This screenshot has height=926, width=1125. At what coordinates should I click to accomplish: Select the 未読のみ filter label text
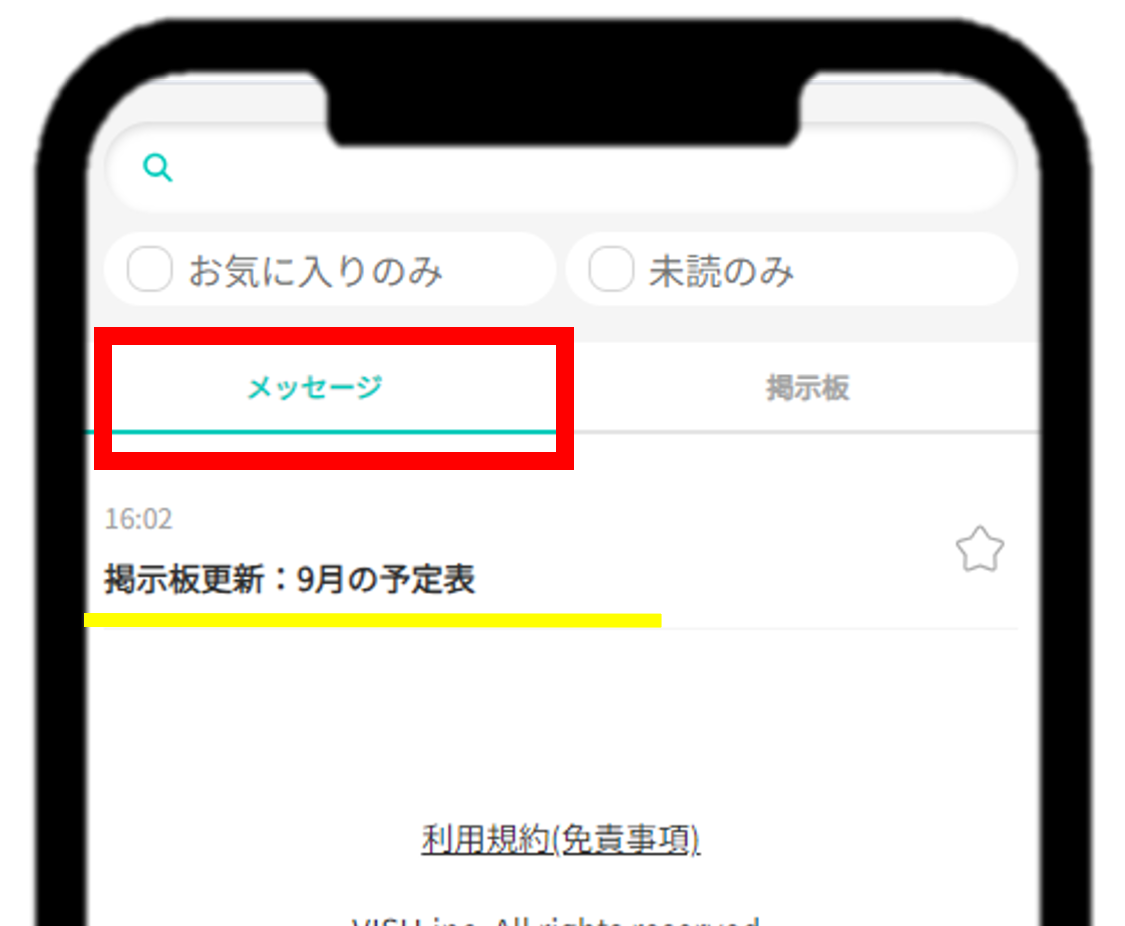pos(722,271)
